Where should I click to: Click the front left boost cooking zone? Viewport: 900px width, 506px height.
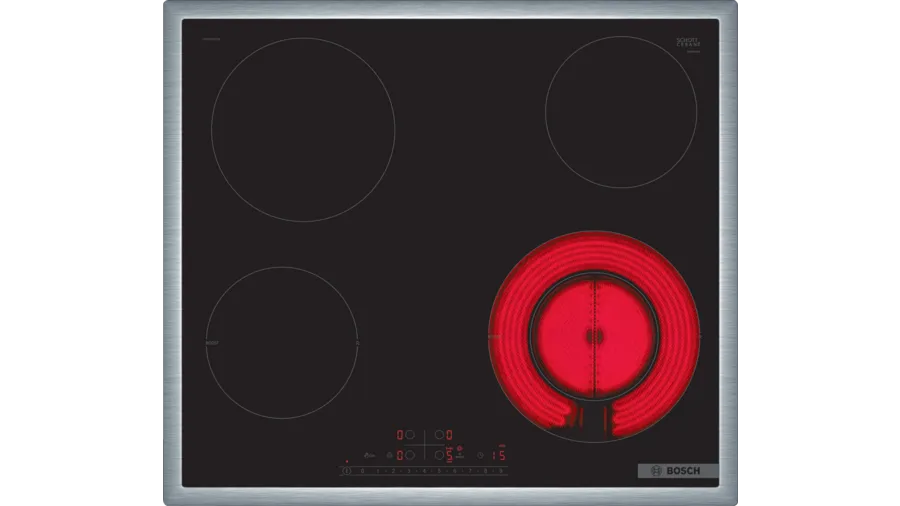click(x=282, y=342)
